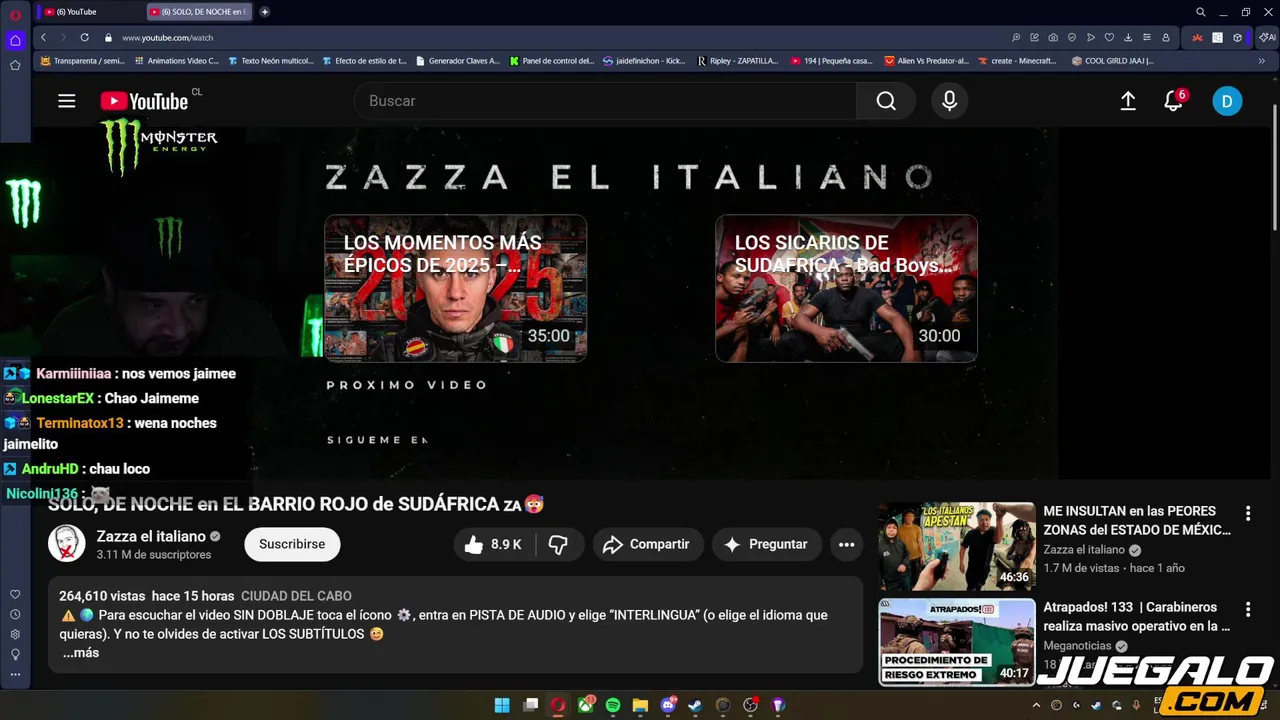Click the YouTube Buscar search field
1280x720 pixels.
tap(605, 101)
